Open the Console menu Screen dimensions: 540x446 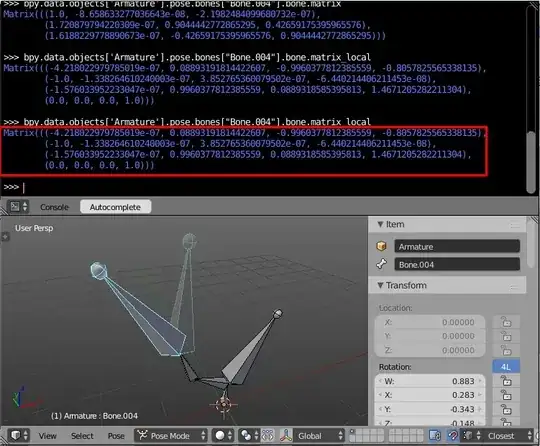pos(54,207)
